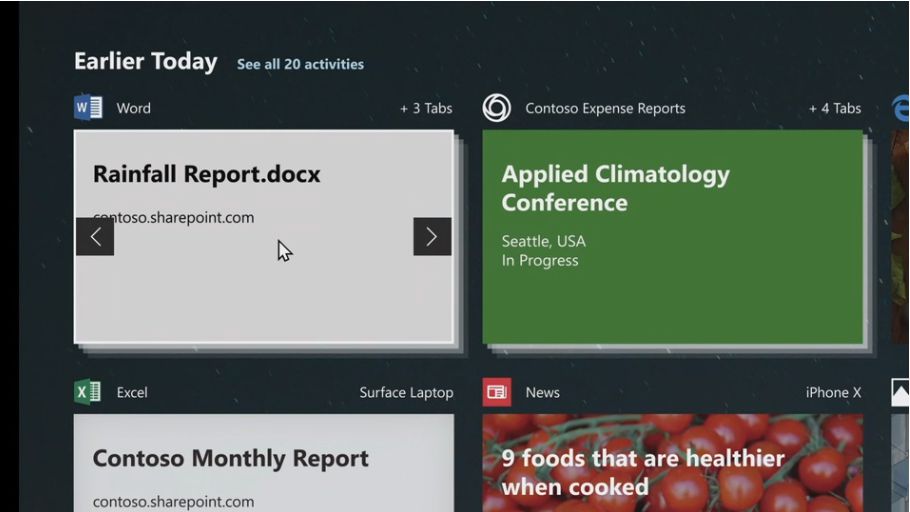Click the red News app icon
Image resolution: width=910 pixels, height=512 pixels.
pos(497,392)
